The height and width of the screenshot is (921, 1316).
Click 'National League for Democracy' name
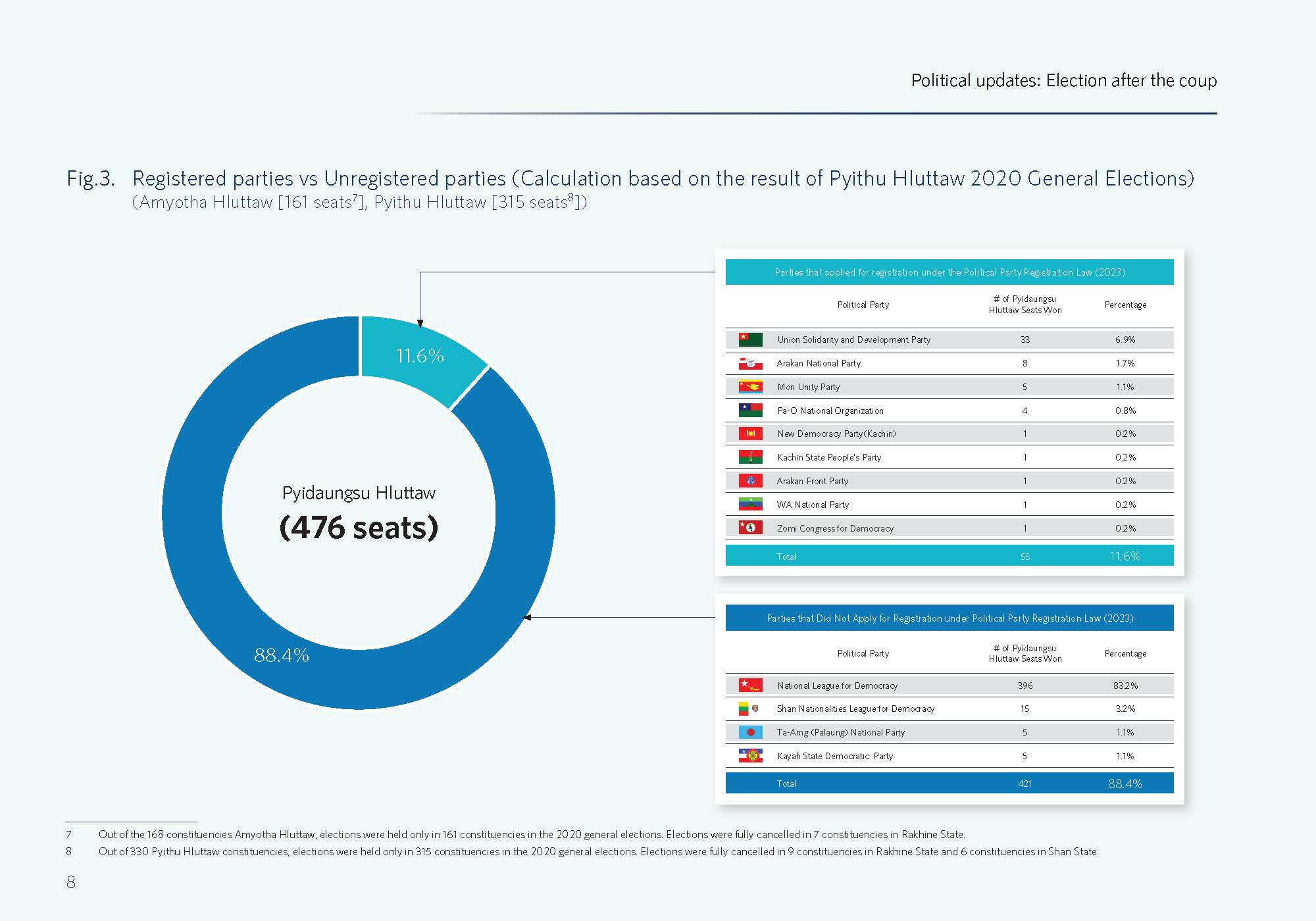click(x=837, y=685)
